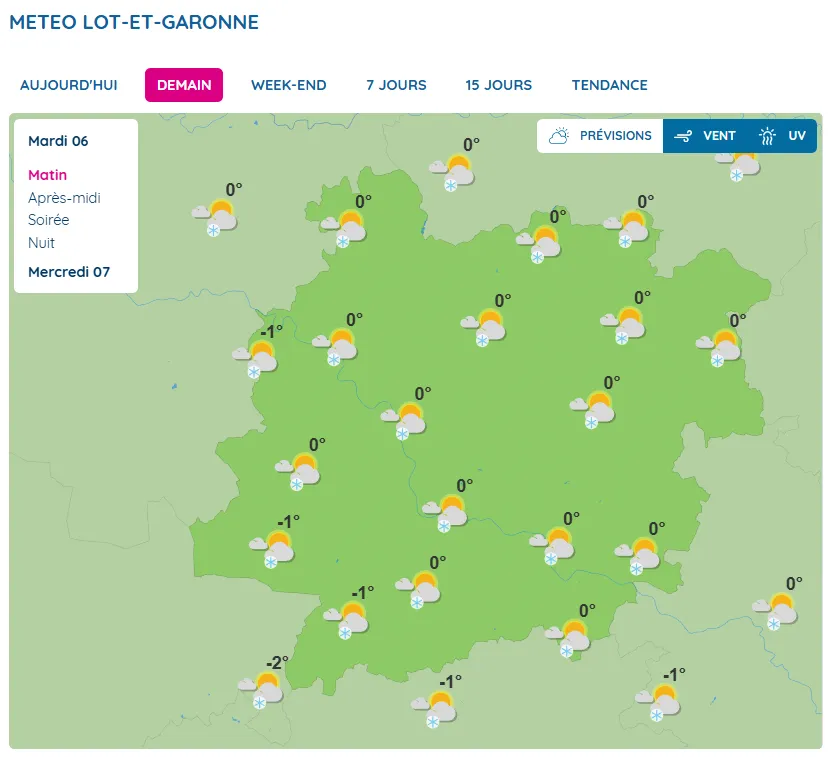
Task: Open the Aujourd'hui tab
Action: tap(69, 85)
